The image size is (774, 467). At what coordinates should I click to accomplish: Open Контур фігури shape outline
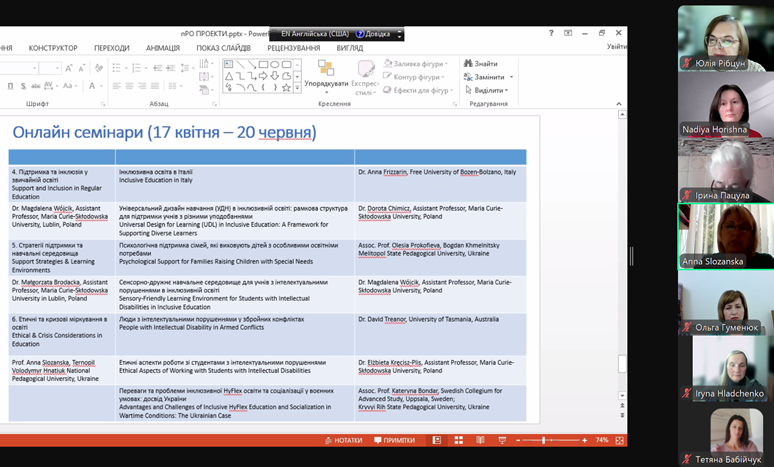pos(414,77)
